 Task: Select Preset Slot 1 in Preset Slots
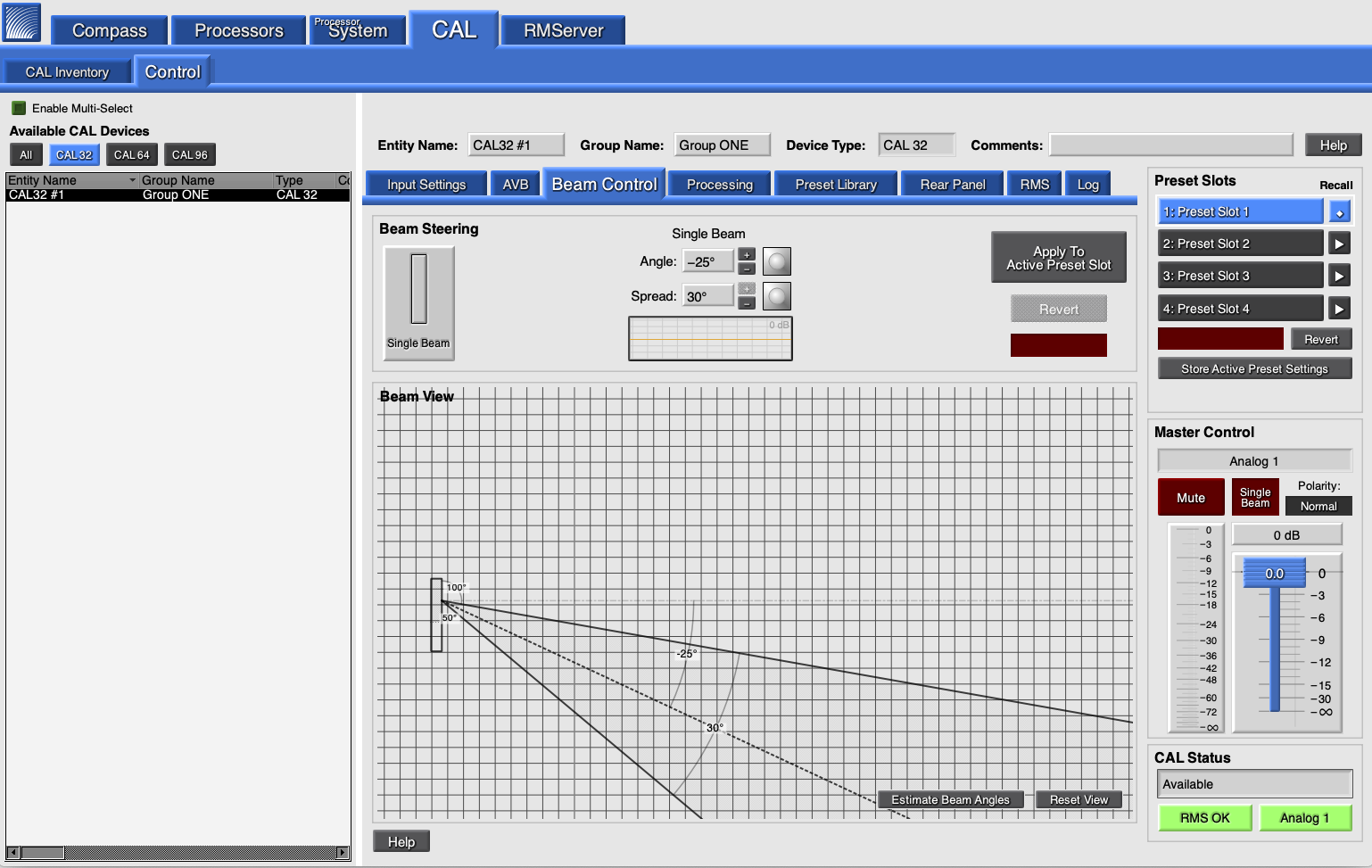coord(1240,211)
